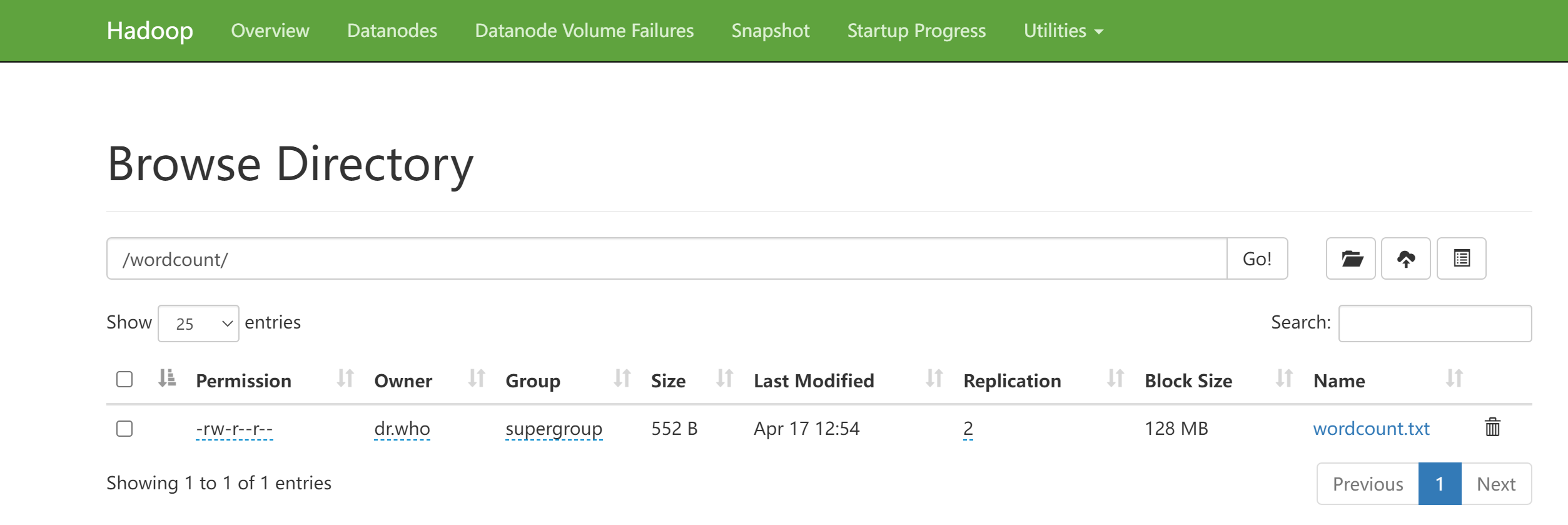Screen dimensions: 1568x525
Task: Tick the checkbox for the wordcount.txt row
Action: (x=124, y=429)
